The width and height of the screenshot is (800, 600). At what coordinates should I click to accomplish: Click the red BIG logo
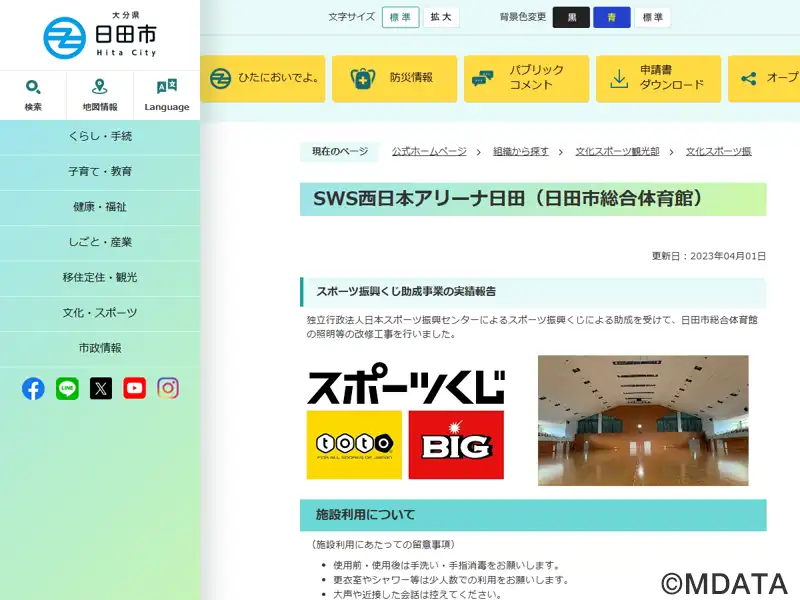coord(456,445)
